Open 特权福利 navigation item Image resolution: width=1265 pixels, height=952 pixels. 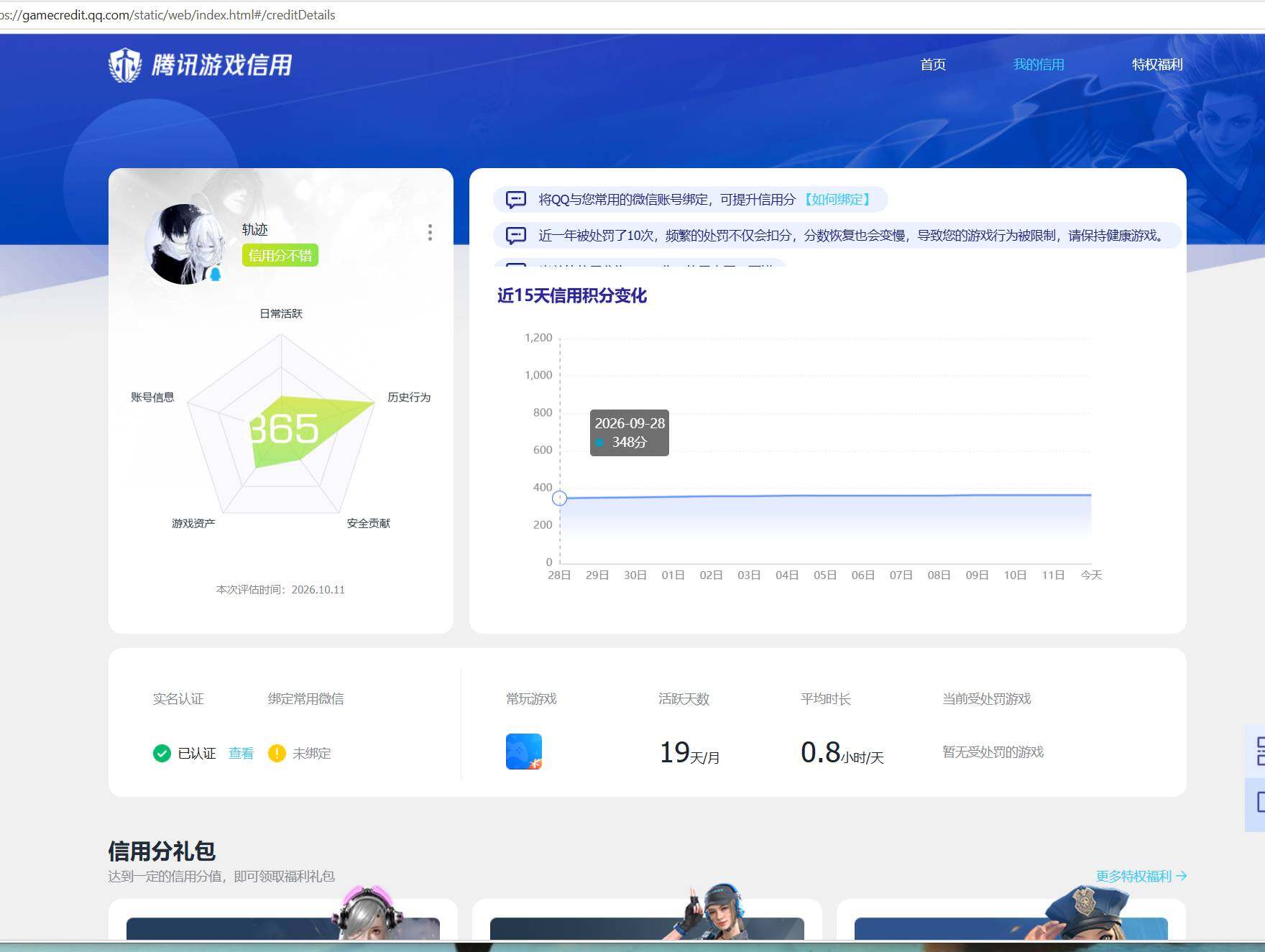[1157, 65]
